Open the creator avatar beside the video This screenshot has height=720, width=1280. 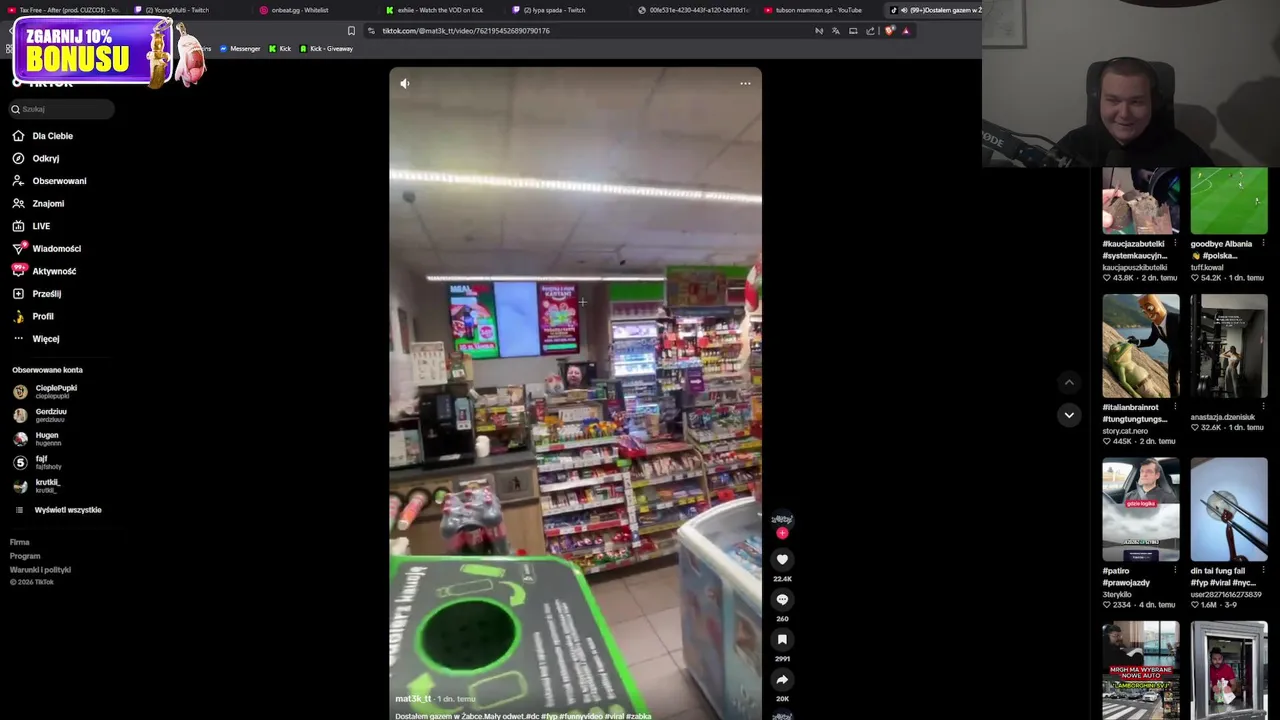pyautogui.click(x=782, y=519)
